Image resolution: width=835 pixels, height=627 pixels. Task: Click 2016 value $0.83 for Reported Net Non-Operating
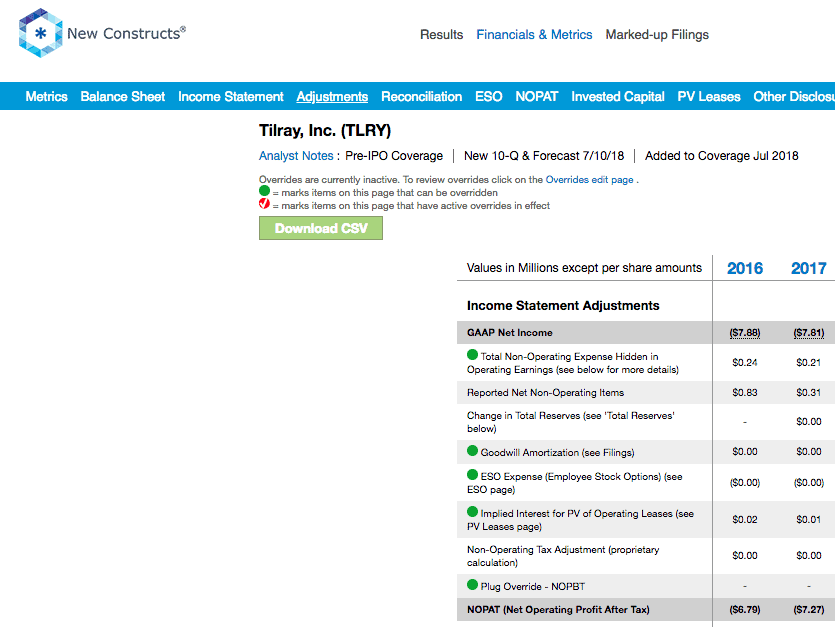tap(744, 393)
